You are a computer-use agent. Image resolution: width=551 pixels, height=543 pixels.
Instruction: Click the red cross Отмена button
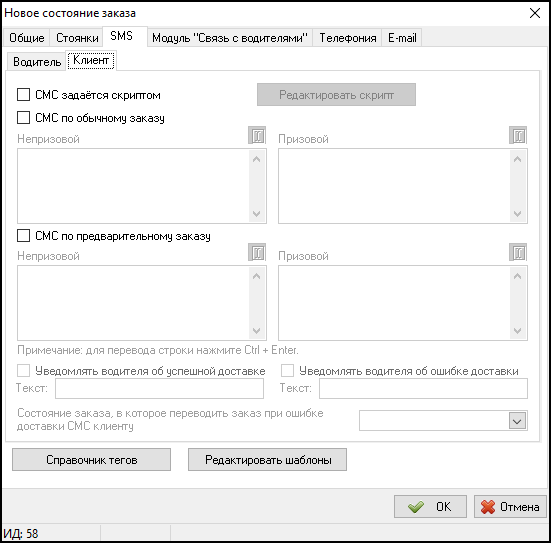coord(510,506)
